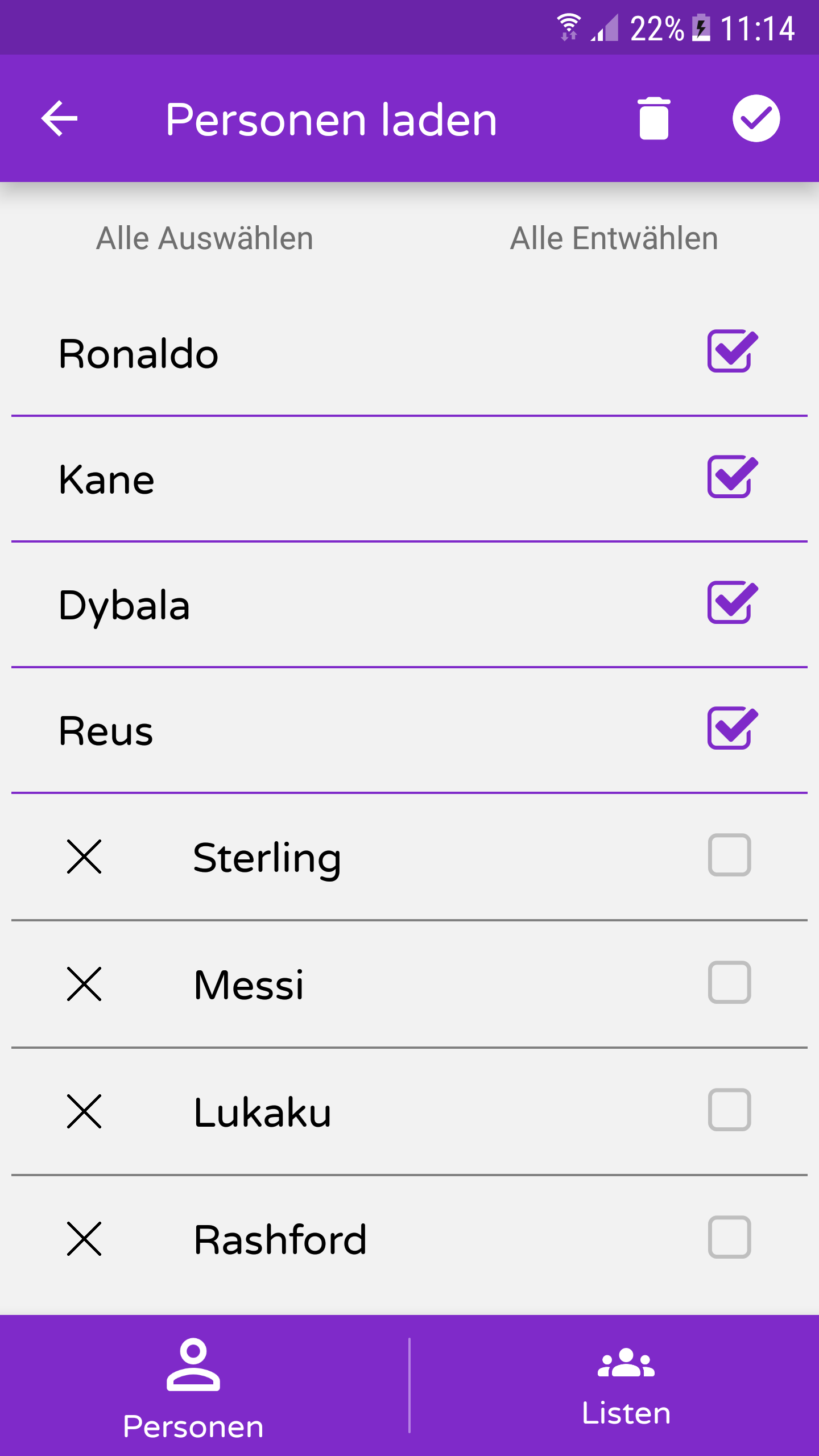Switch to the Listen tab
This screenshot has height=1456, width=819.
[626, 1385]
